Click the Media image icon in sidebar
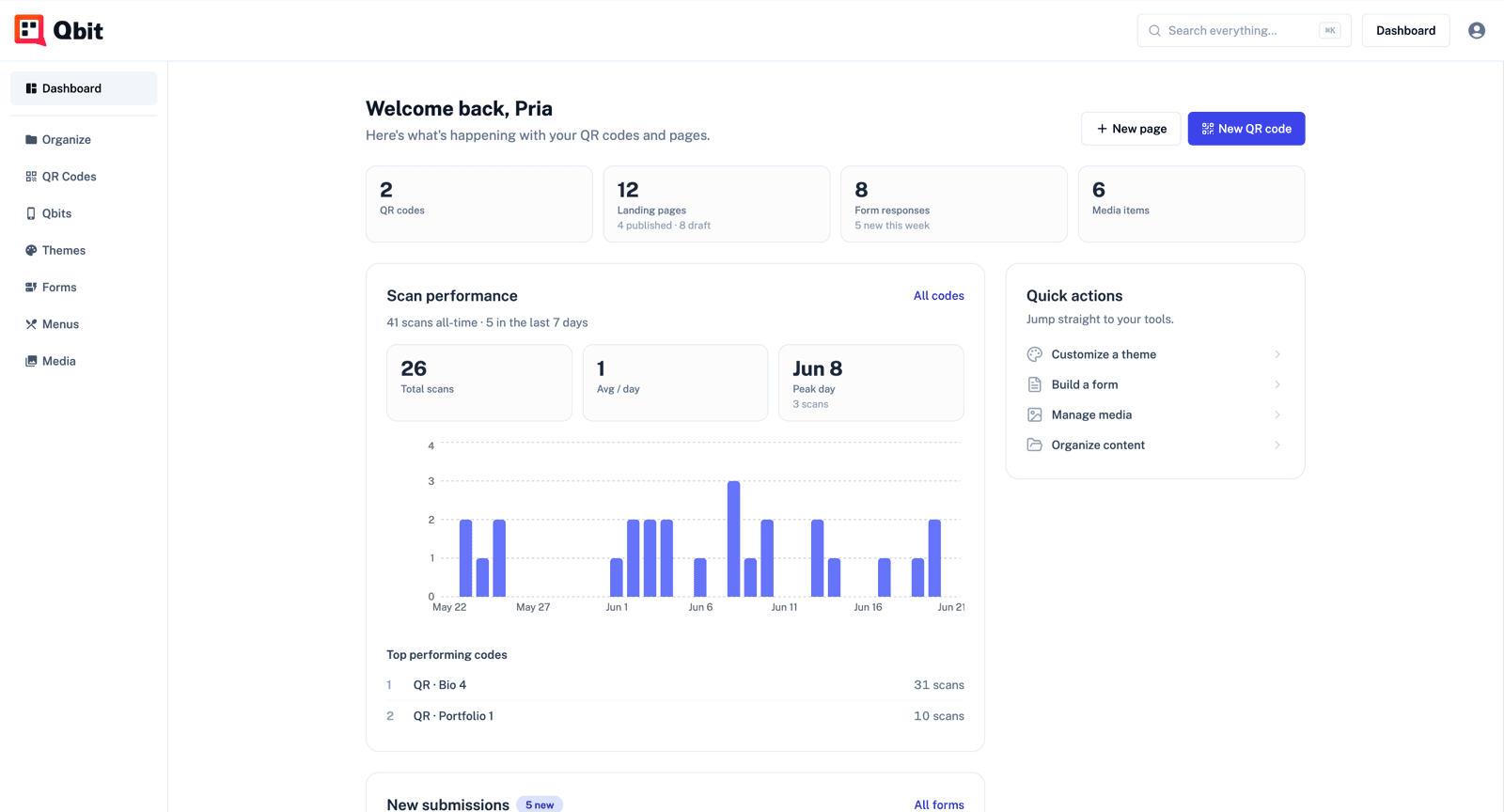The height and width of the screenshot is (812, 1504). (31, 361)
